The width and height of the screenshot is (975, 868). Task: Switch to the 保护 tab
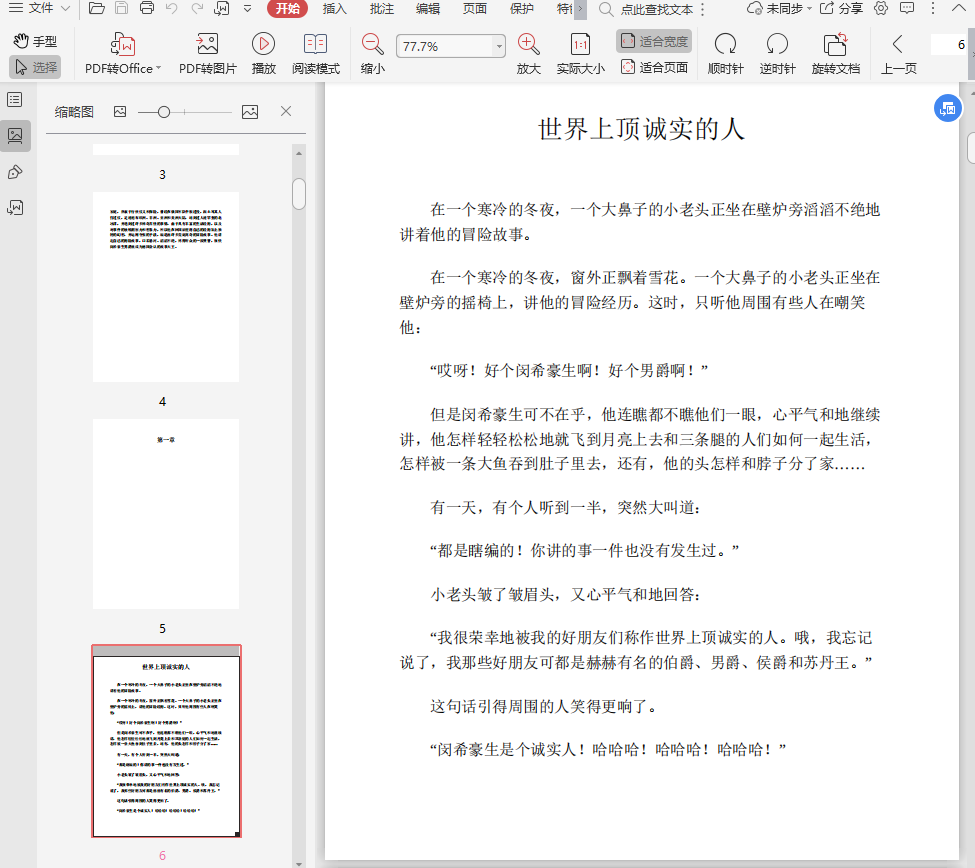pos(521,9)
